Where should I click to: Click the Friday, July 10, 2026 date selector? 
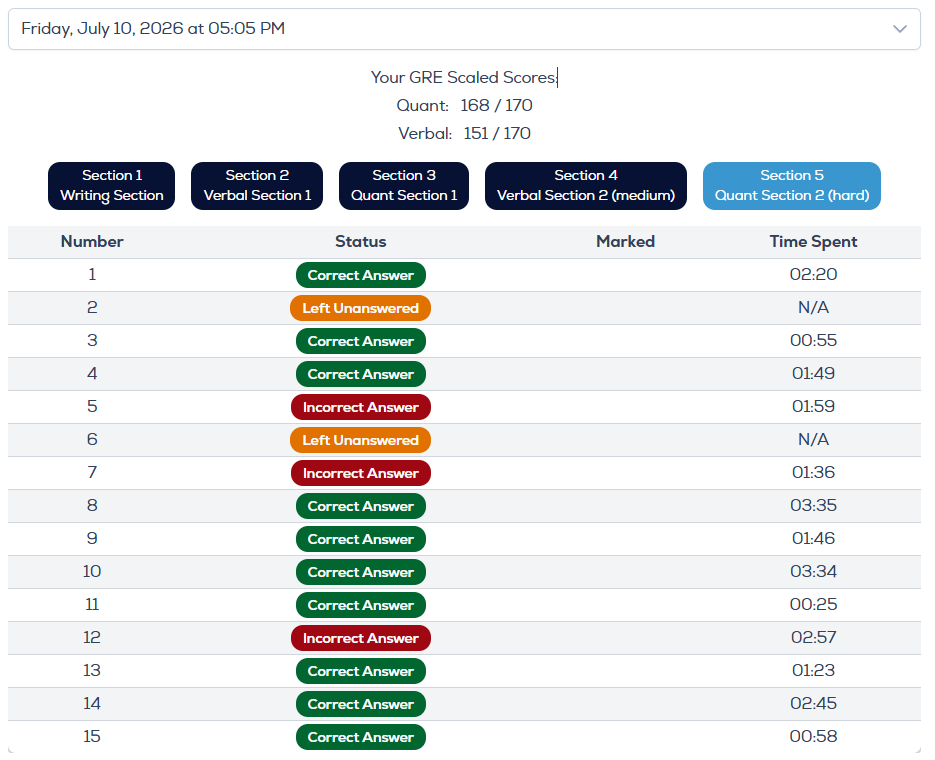tap(464, 29)
